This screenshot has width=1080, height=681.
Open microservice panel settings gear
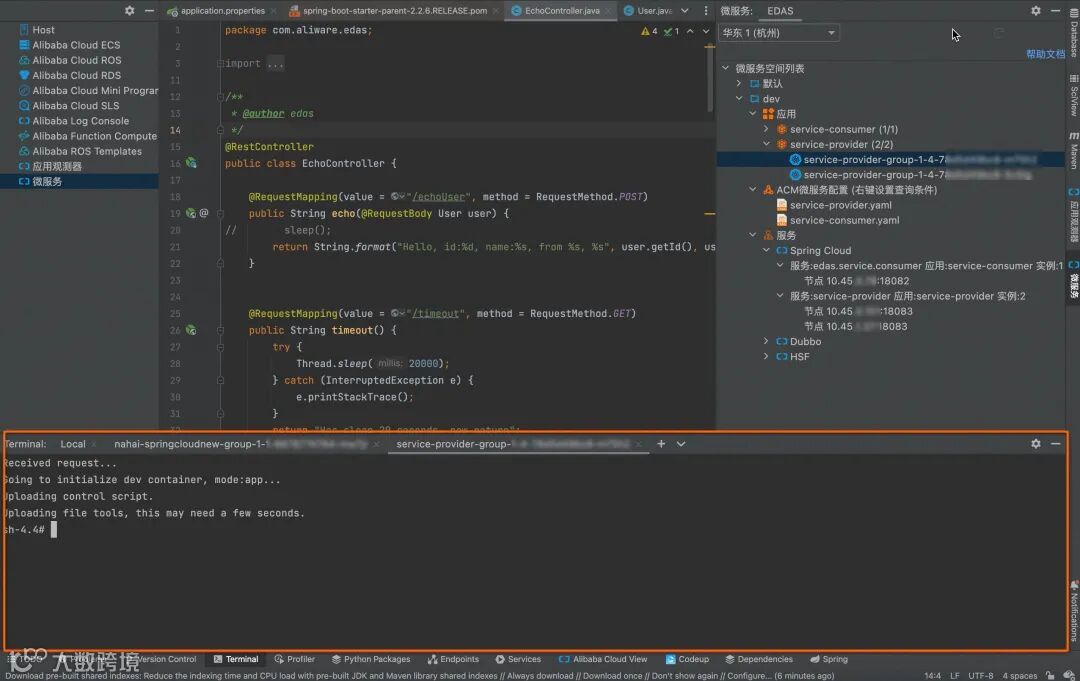[1035, 10]
